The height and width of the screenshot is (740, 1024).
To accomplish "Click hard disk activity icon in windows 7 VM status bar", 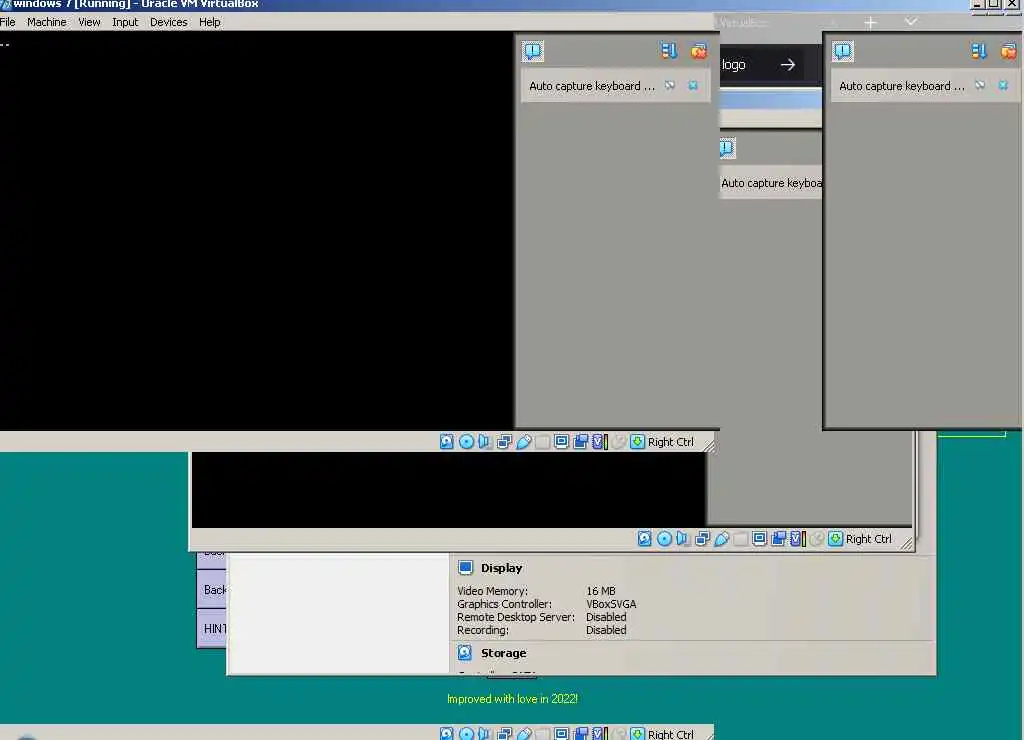I will coord(447,442).
